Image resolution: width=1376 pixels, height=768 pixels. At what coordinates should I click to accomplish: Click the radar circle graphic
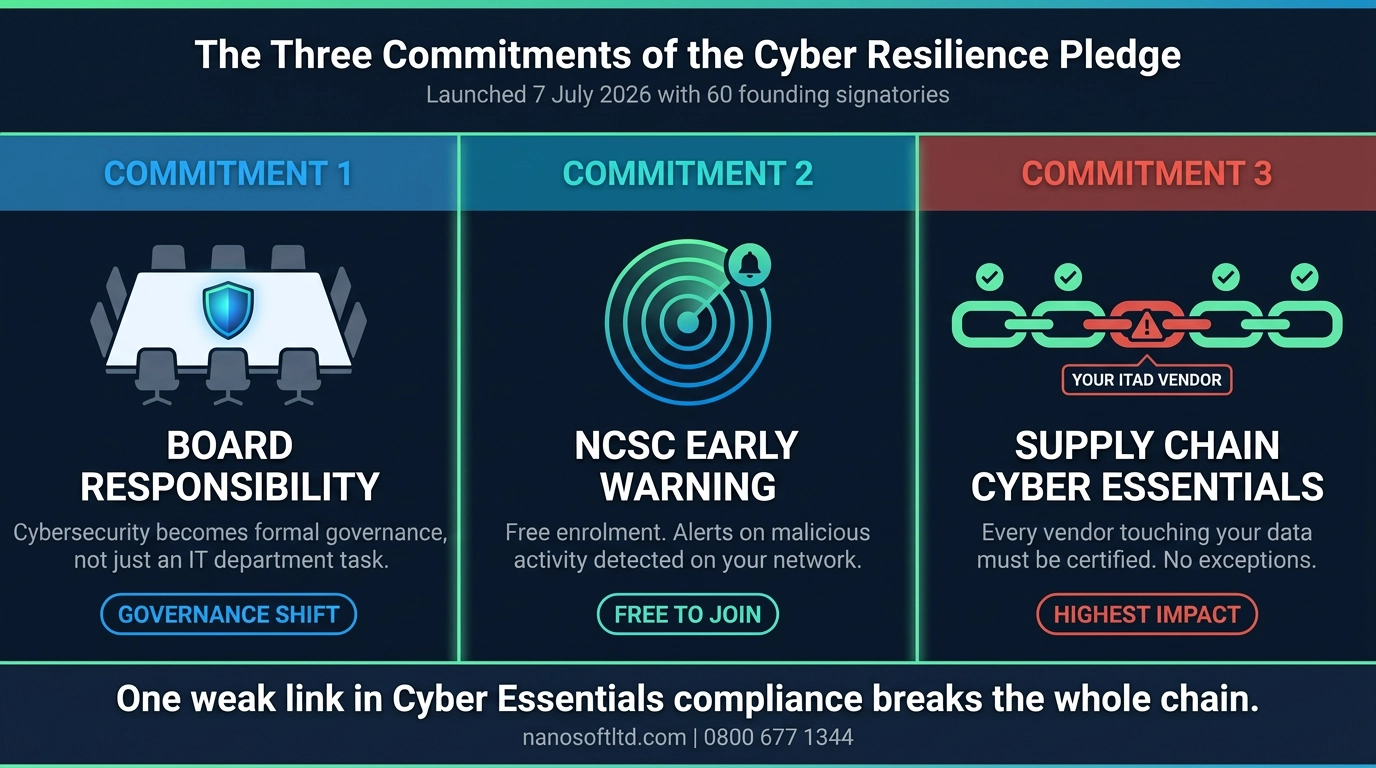(x=688, y=321)
